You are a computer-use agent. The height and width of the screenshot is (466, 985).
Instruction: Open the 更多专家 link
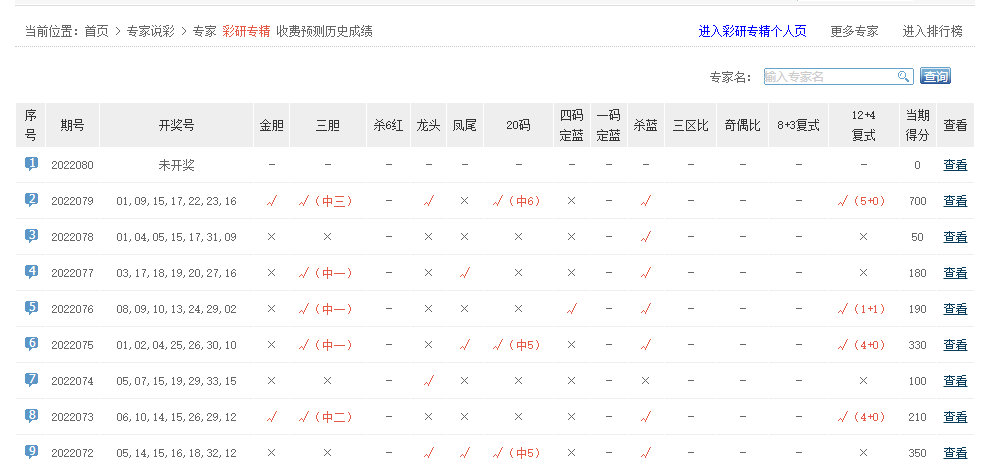coord(854,31)
